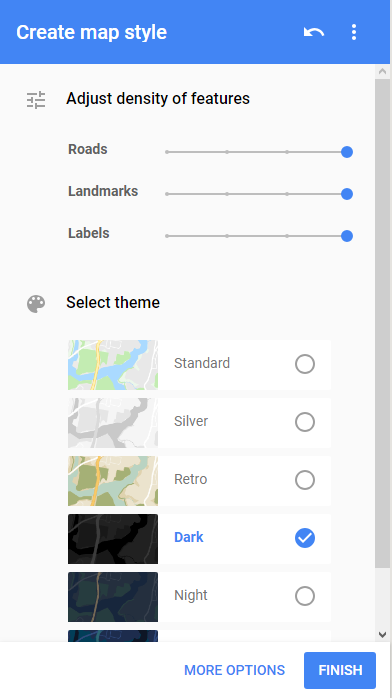This screenshot has height=698, width=392.
Task: Click the checked Dark theme radio button
Action: 305,538
